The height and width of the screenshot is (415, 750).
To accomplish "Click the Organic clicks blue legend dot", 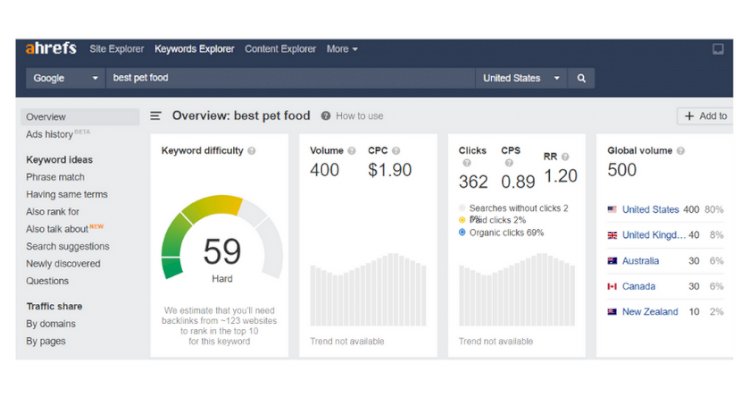I will click(x=462, y=232).
